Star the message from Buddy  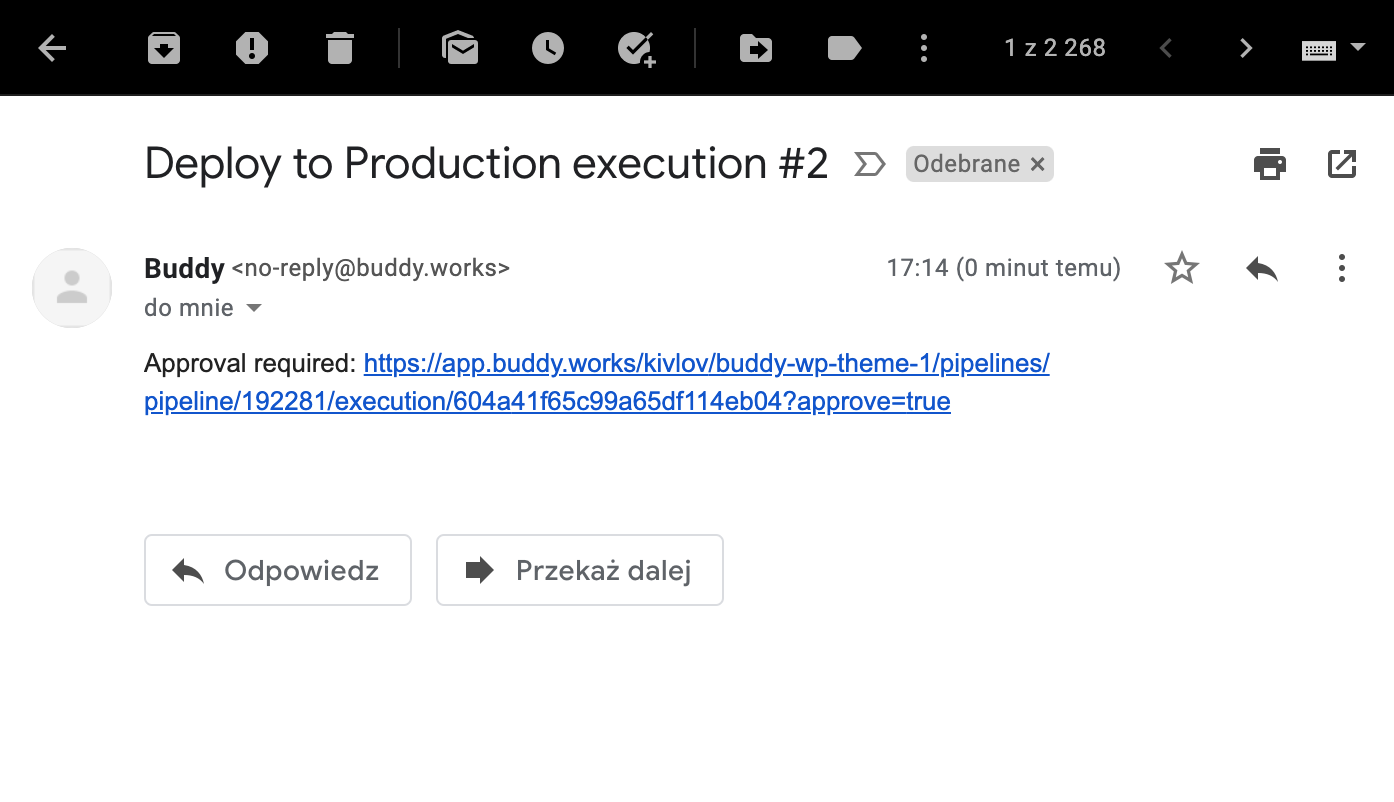tap(1182, 268)
